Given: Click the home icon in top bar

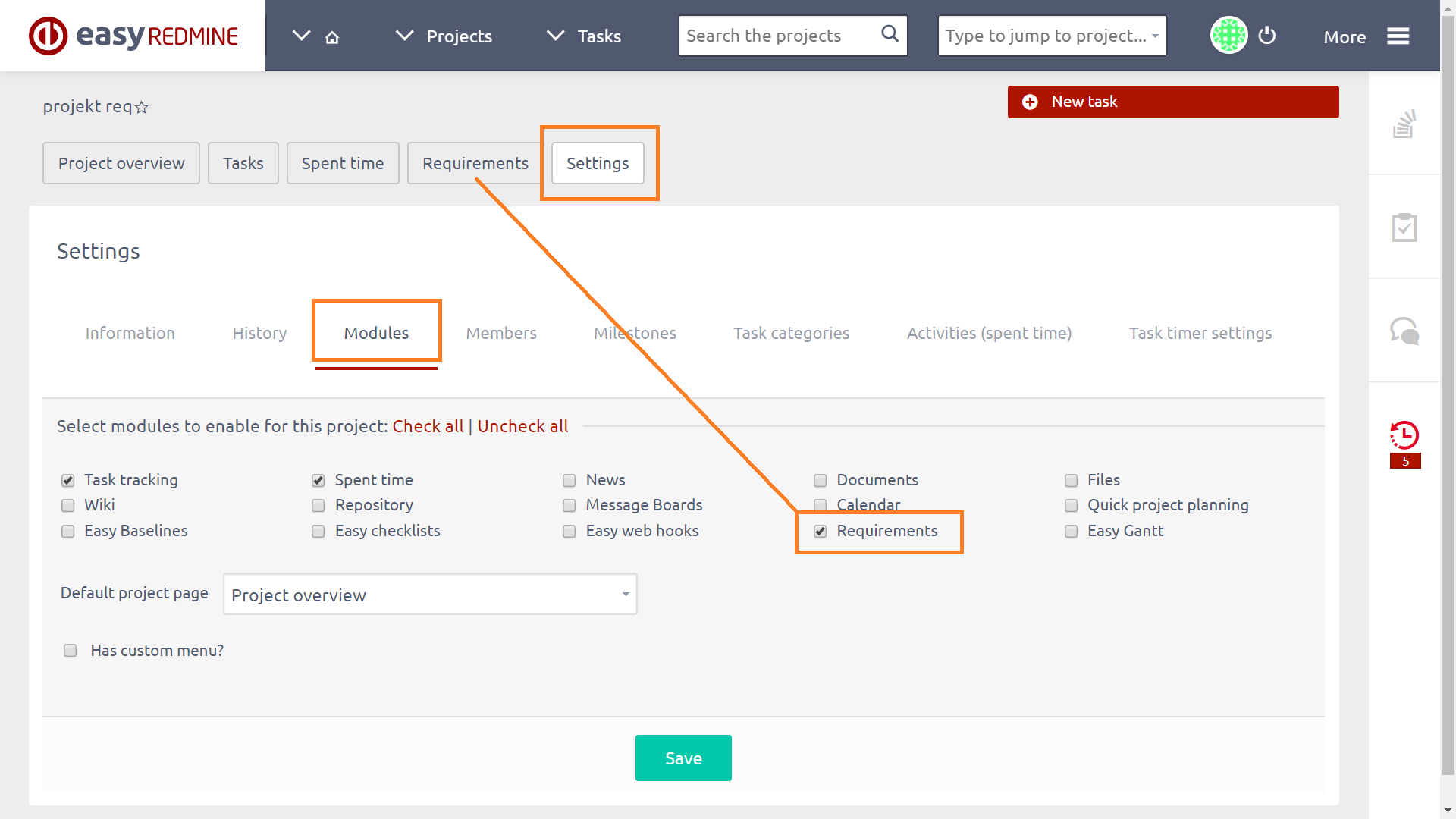Looking at the screenshot, I should 332,36.
